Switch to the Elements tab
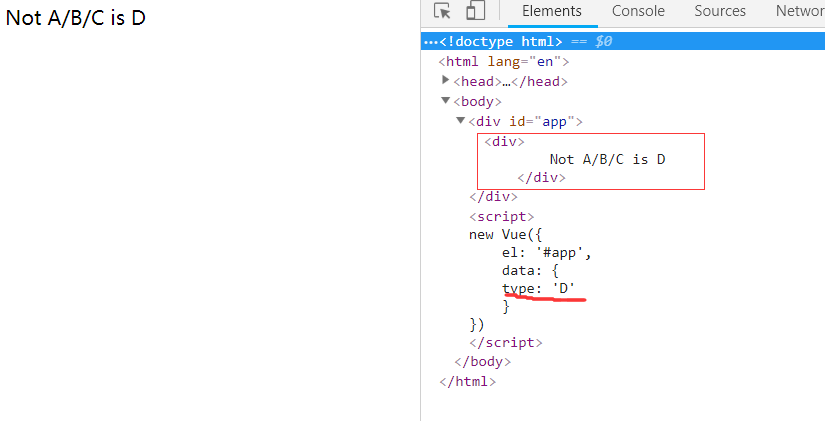 click(551, 11)
